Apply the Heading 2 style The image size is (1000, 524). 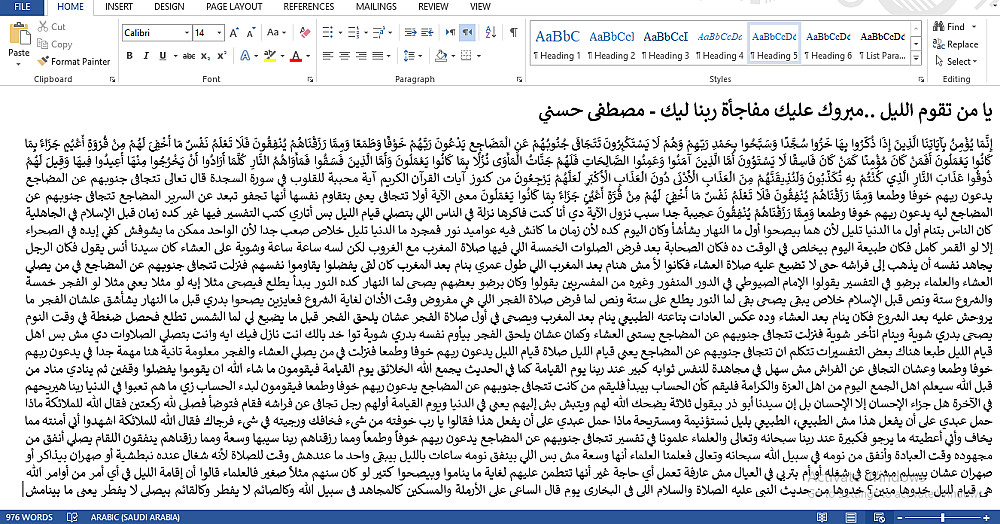point(612,44)
